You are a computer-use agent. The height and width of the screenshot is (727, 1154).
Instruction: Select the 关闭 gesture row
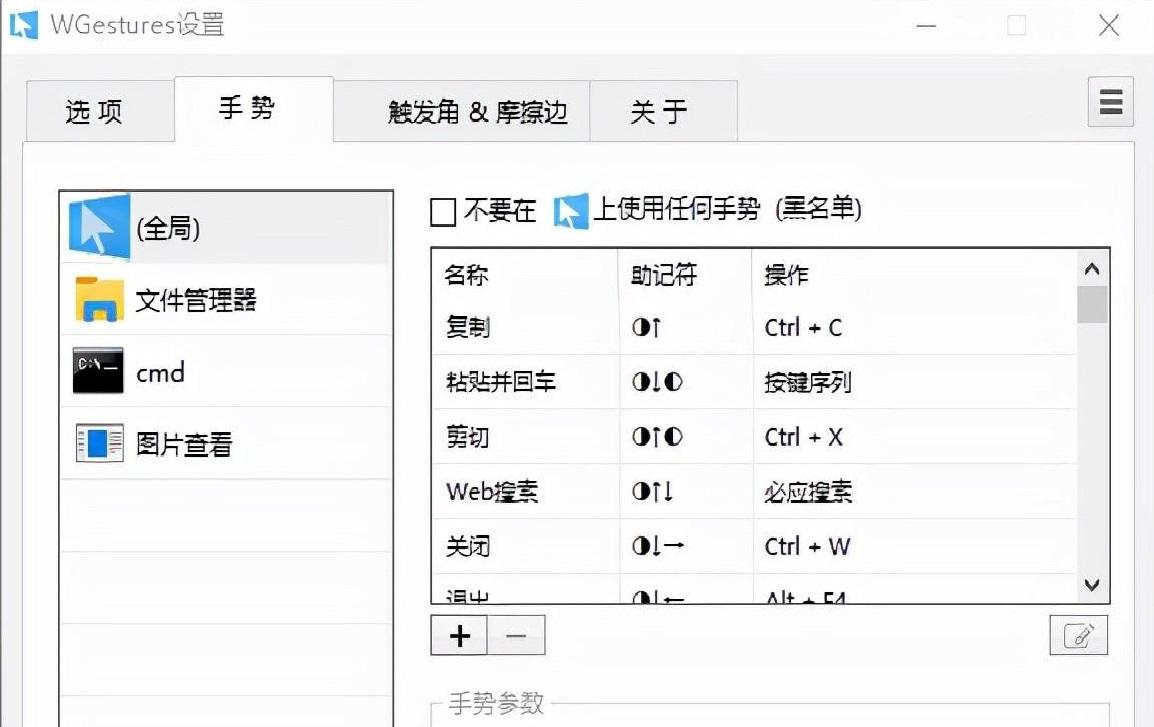point(754,547)
